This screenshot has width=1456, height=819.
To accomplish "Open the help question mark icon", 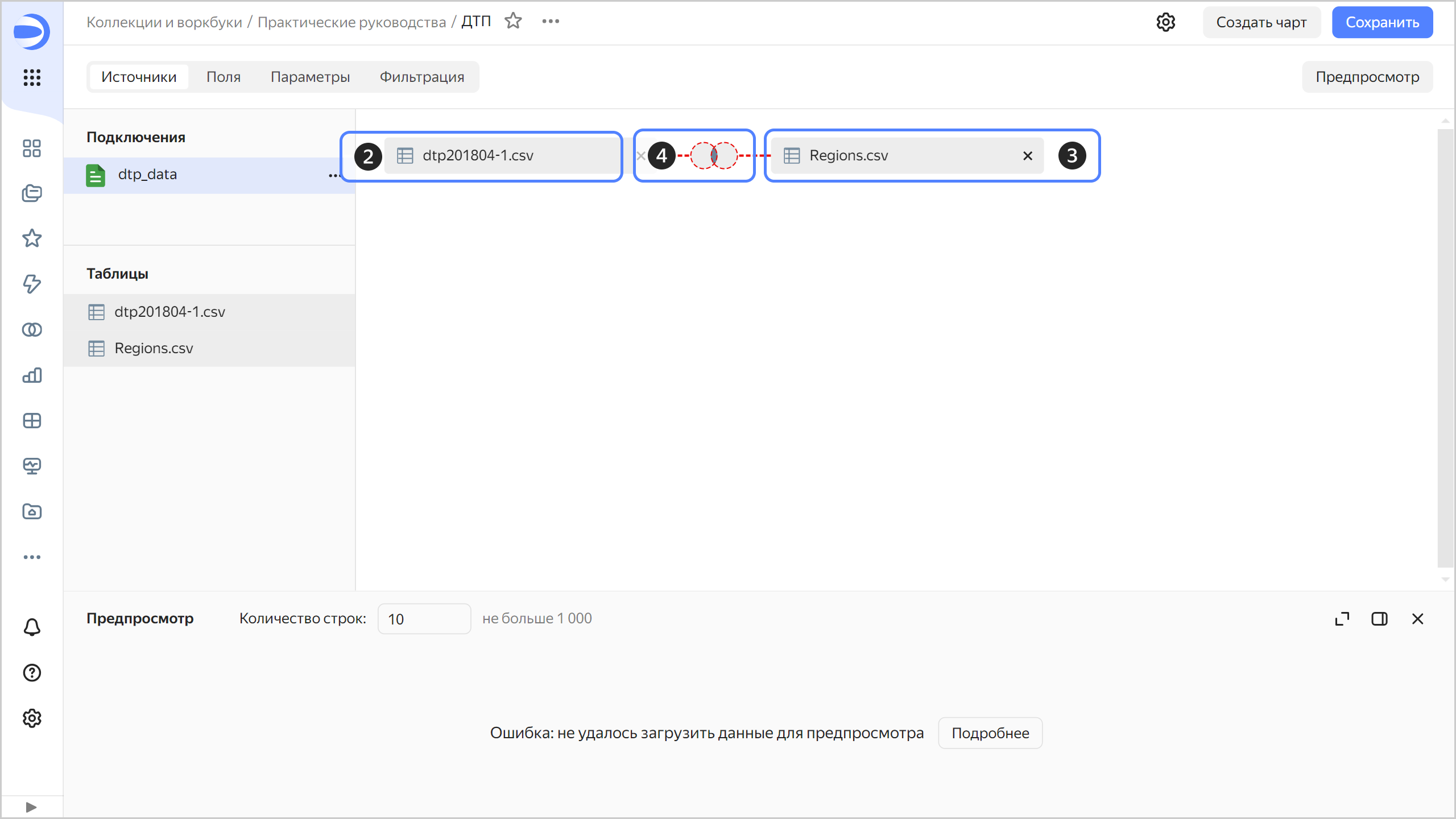I will pyautogui.click(x=32, y=673).
